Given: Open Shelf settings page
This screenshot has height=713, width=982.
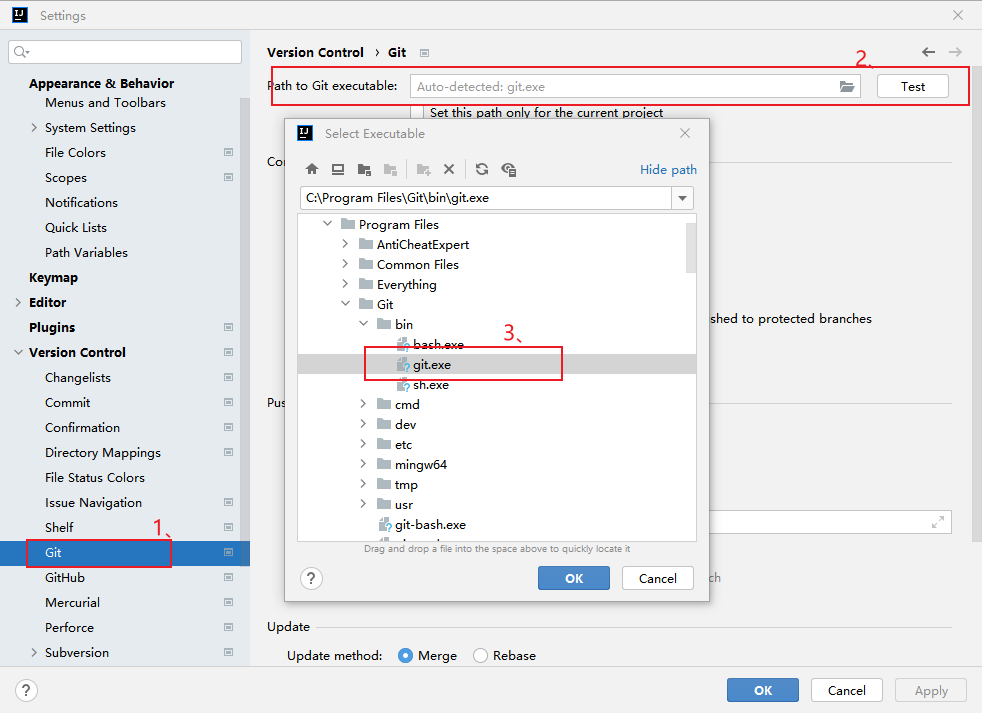Looking at the screenshot, I should [59, 528].
